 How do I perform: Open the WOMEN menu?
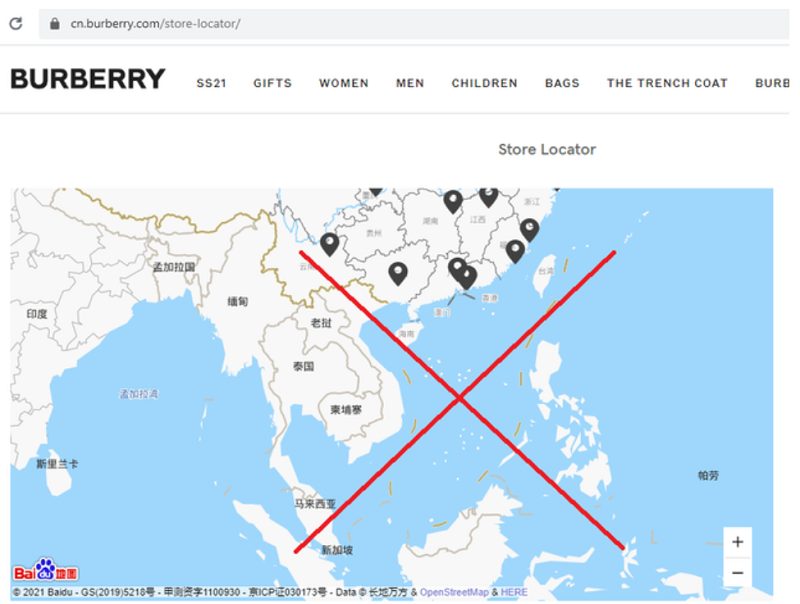point(344,83)
